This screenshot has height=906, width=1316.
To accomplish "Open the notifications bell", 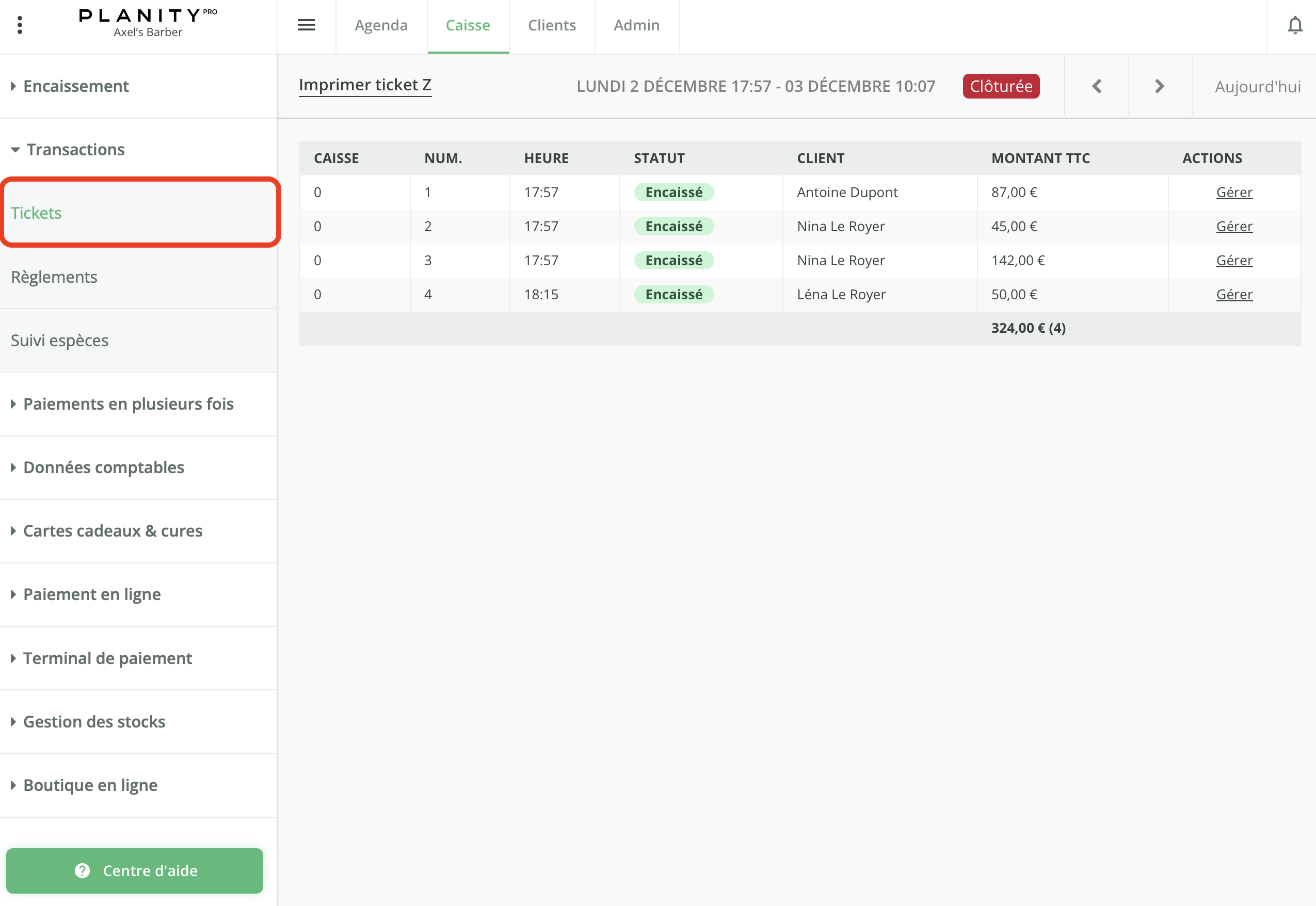I will [1294, 26].
